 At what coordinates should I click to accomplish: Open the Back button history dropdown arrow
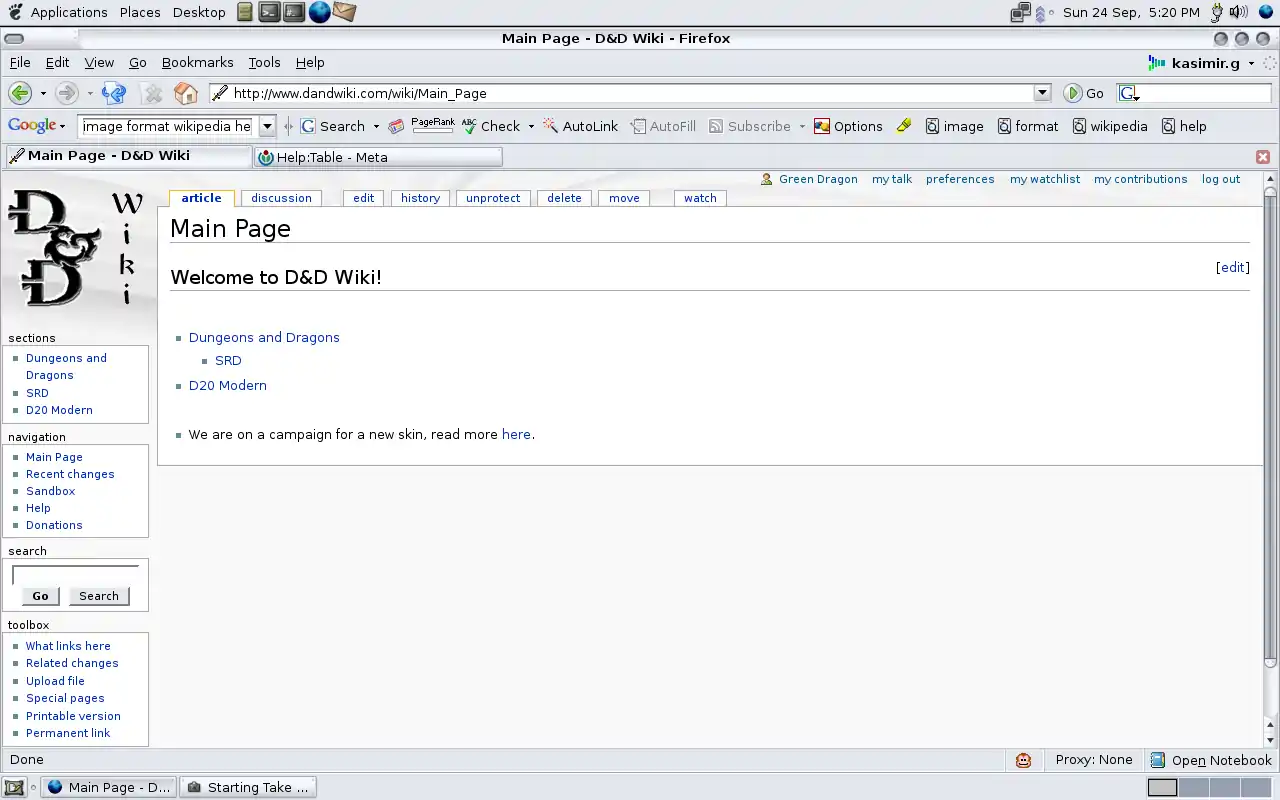[43, 93]
